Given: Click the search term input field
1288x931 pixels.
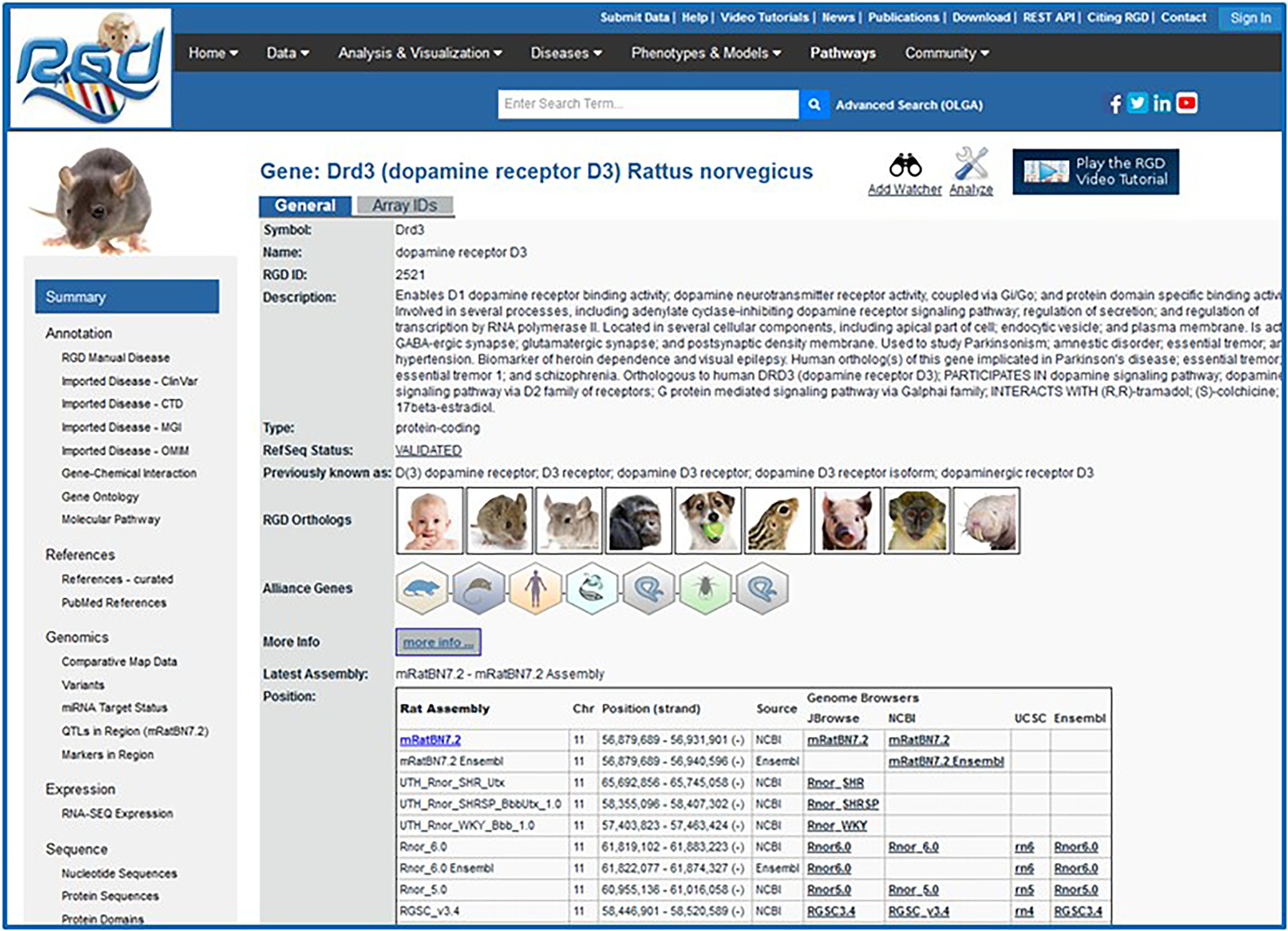Looking at the screenshot, I should [x=648, y=104].
